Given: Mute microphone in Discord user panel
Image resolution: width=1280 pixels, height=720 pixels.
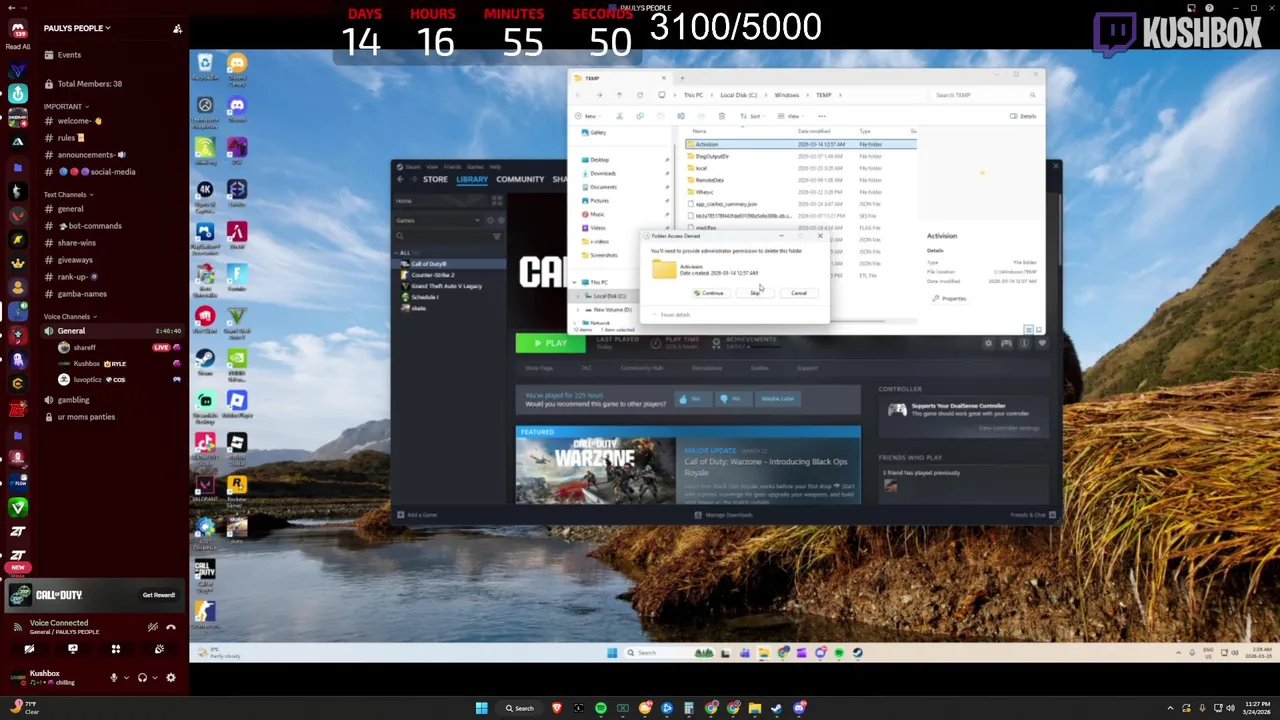Looking at the screenshot, I should click(x=114, y=677).
